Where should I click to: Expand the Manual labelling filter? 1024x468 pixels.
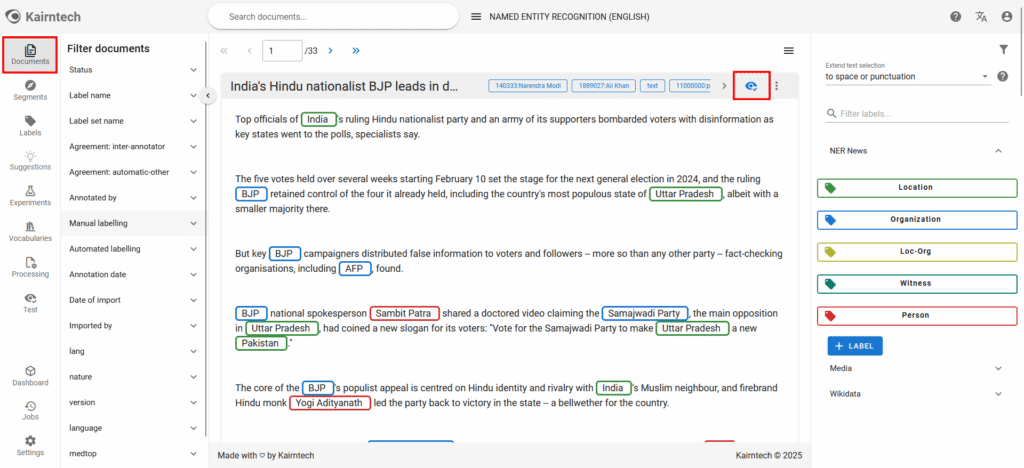pyautogui.click(x=193, y=223)
